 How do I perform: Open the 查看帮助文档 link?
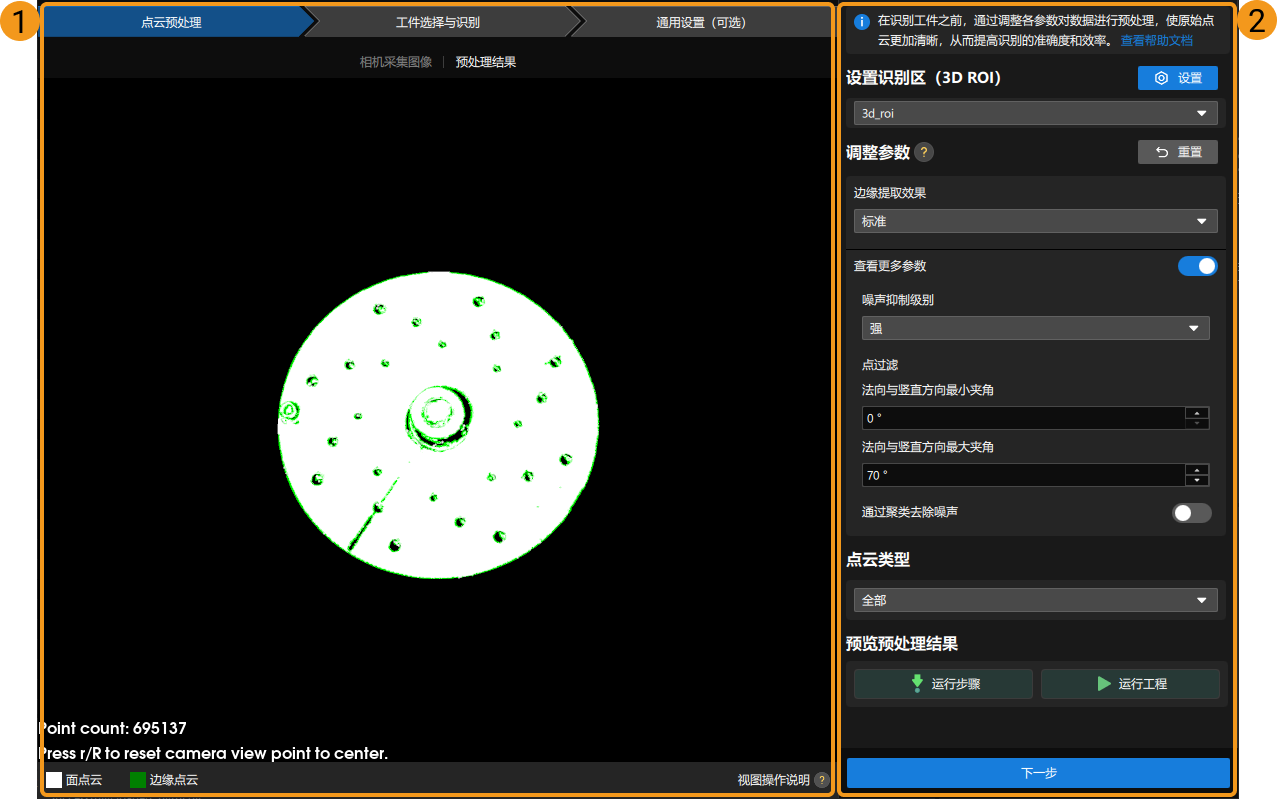(x=1156, y=41)
